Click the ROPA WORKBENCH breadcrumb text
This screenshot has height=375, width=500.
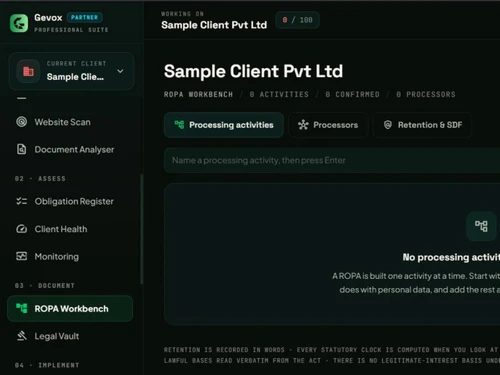click(198, 95)
